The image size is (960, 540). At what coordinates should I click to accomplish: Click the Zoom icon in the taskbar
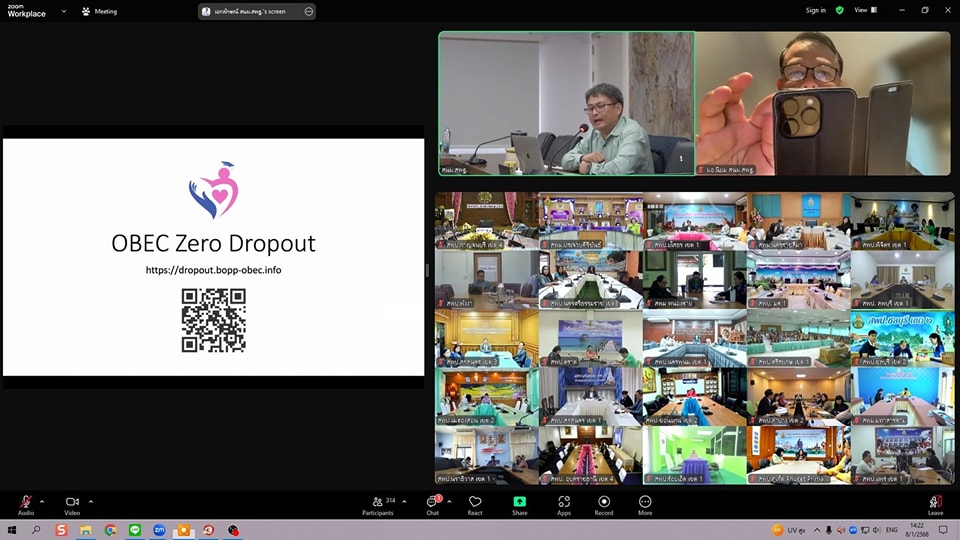pos(159,530)
